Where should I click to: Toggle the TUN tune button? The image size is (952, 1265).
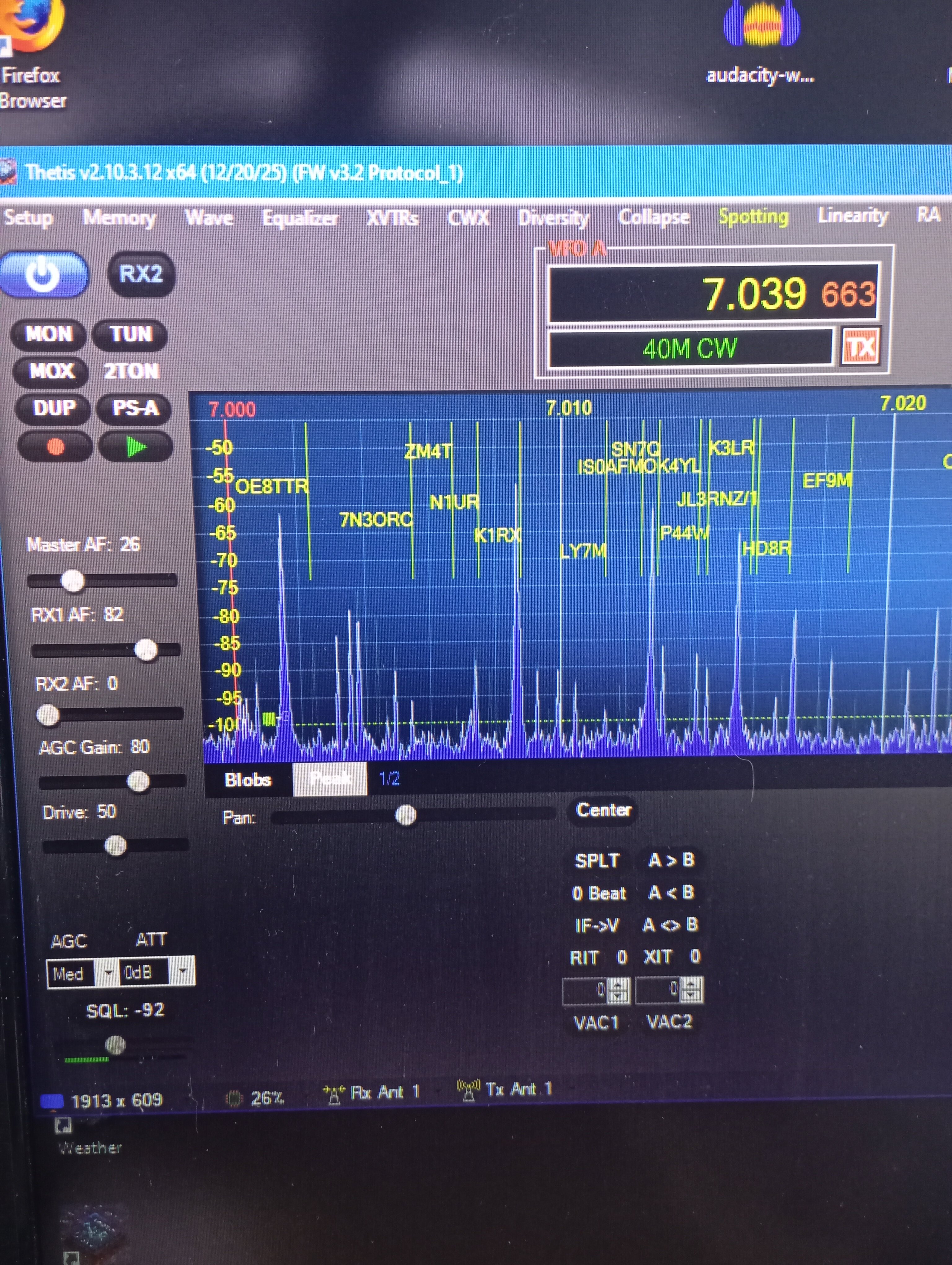tap(131, 334)
